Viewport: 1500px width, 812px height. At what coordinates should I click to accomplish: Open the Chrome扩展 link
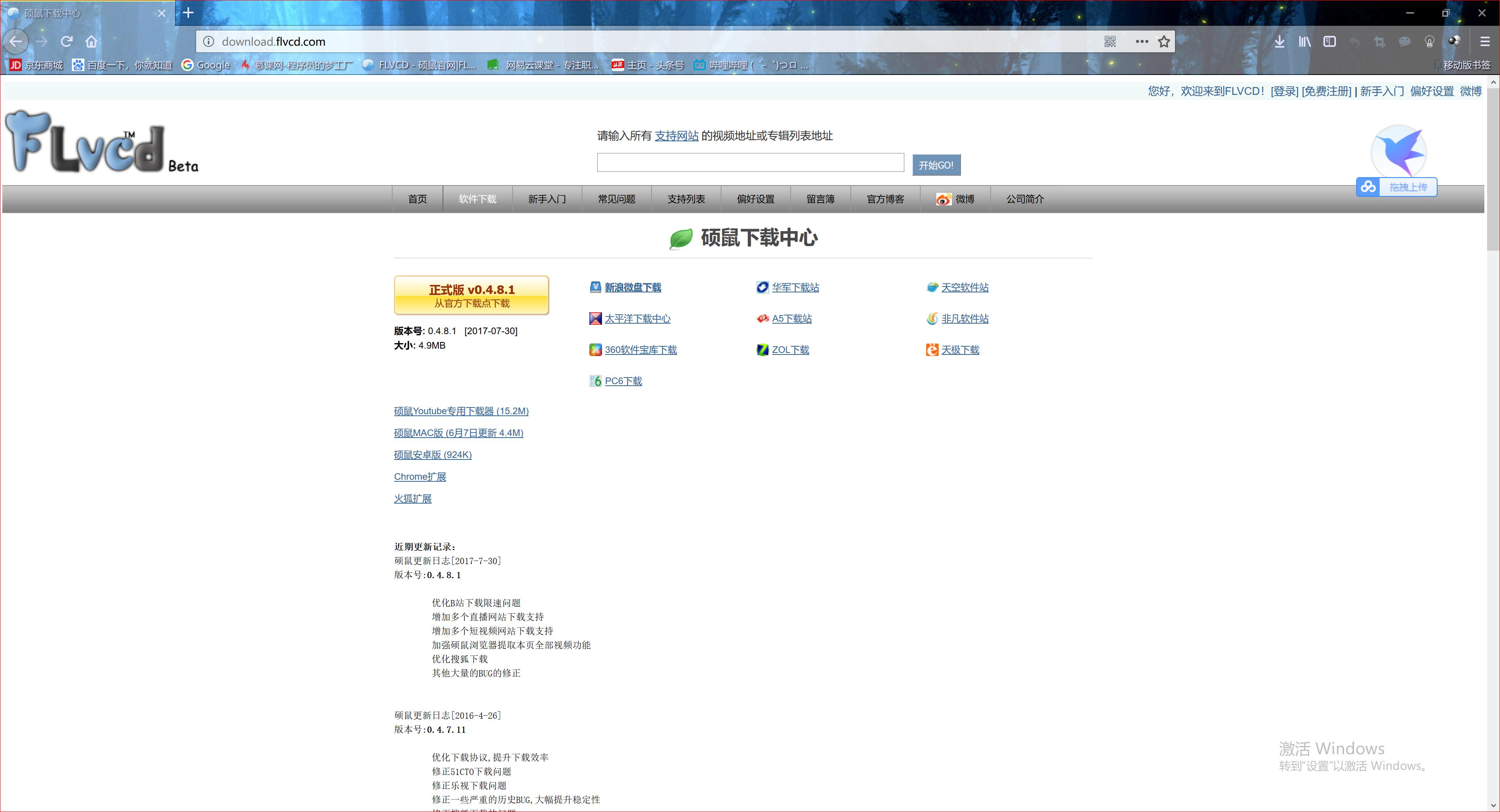tap(420, 476)
